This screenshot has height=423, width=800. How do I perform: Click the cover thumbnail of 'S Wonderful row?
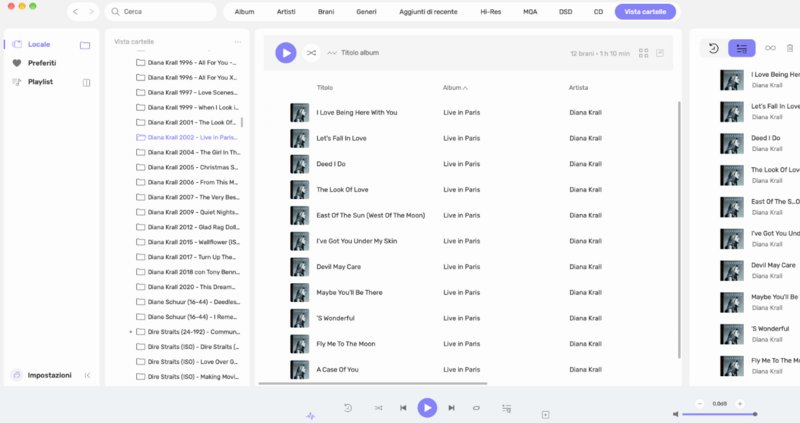coord(299,318)
